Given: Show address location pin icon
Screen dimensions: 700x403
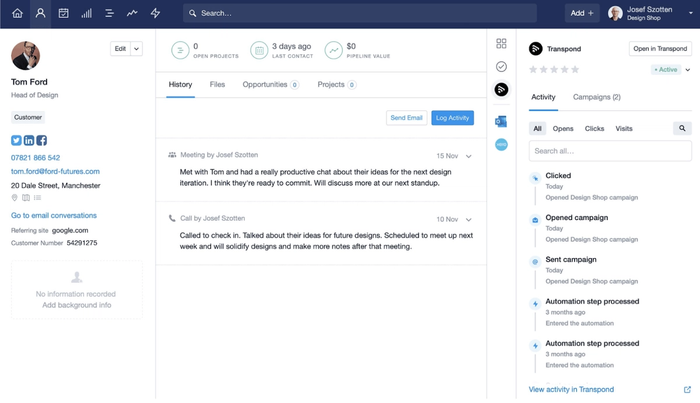Looking at the screenshot, I should pyautogui.click(x=14, y=198).
